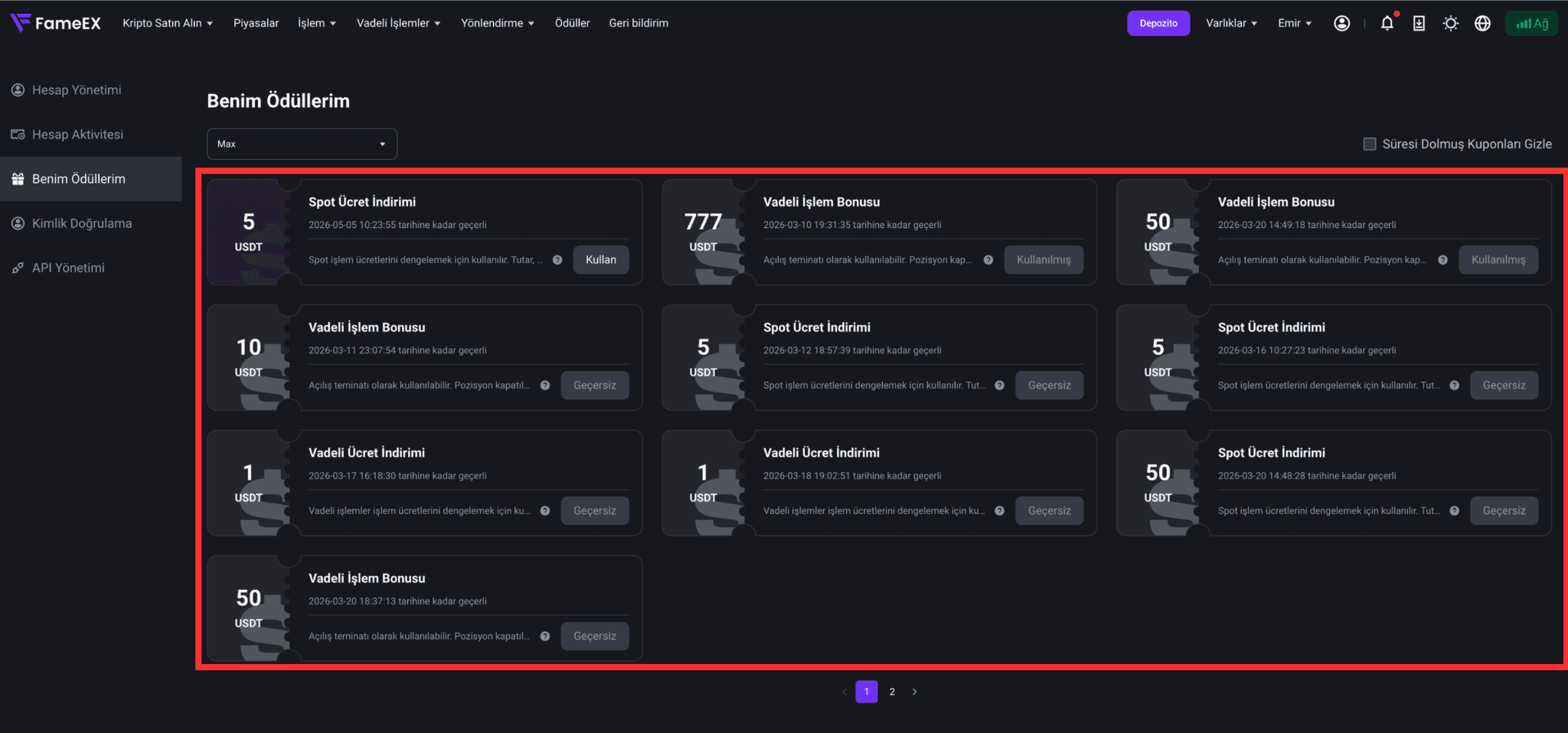Image resolution: width=1568 pixels, height=733 pixels.
Task: Expand the Kripto Satın Alın menu
Action: 168,23
